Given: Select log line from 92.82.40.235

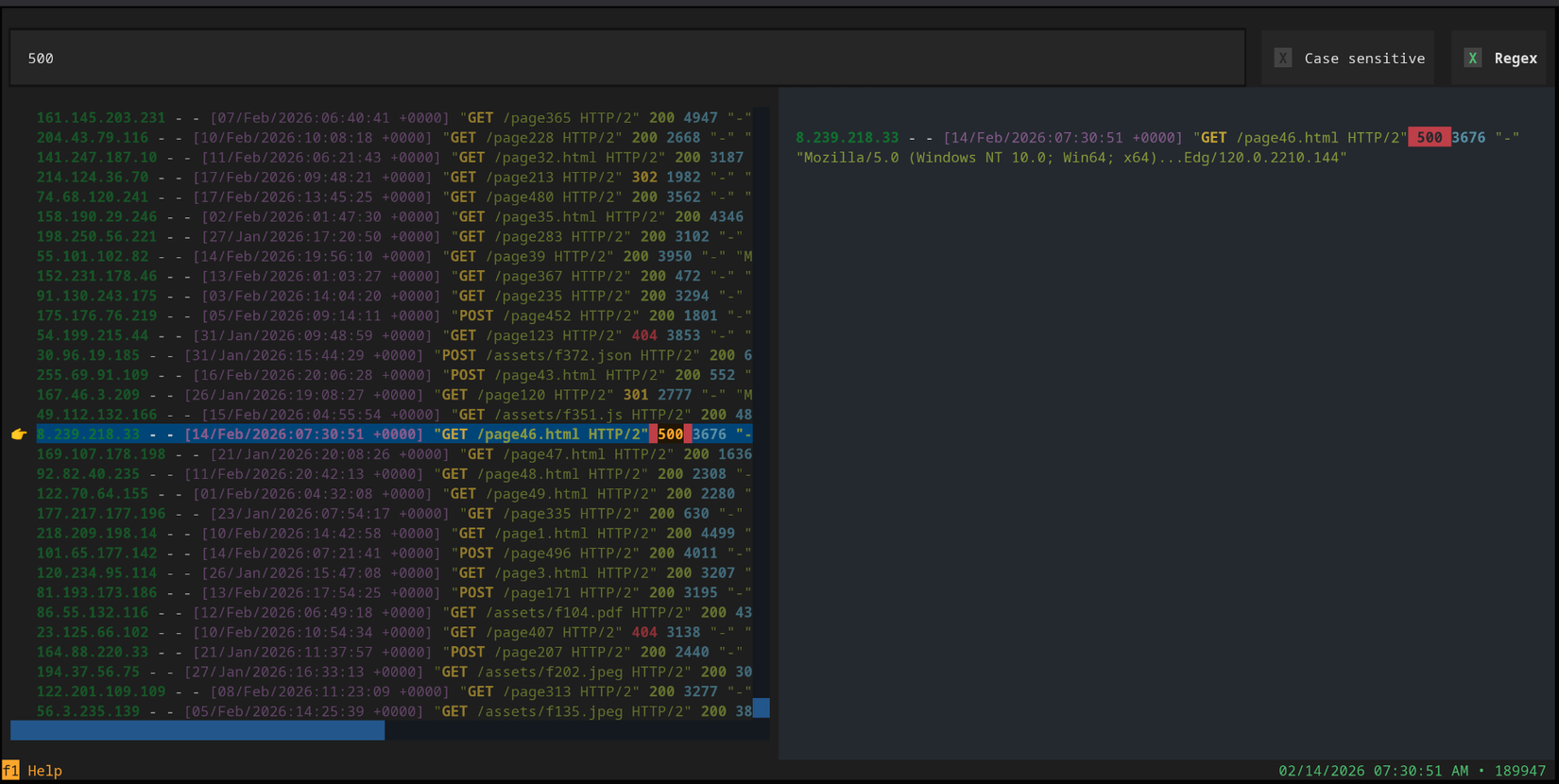Looking at the screenshot, I should tap(394, 474).
